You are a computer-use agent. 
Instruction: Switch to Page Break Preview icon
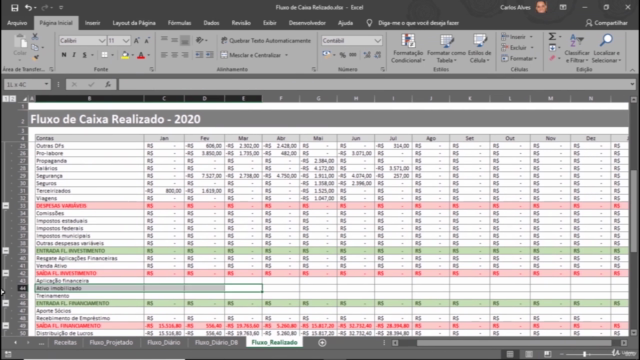tap(547, 354)
